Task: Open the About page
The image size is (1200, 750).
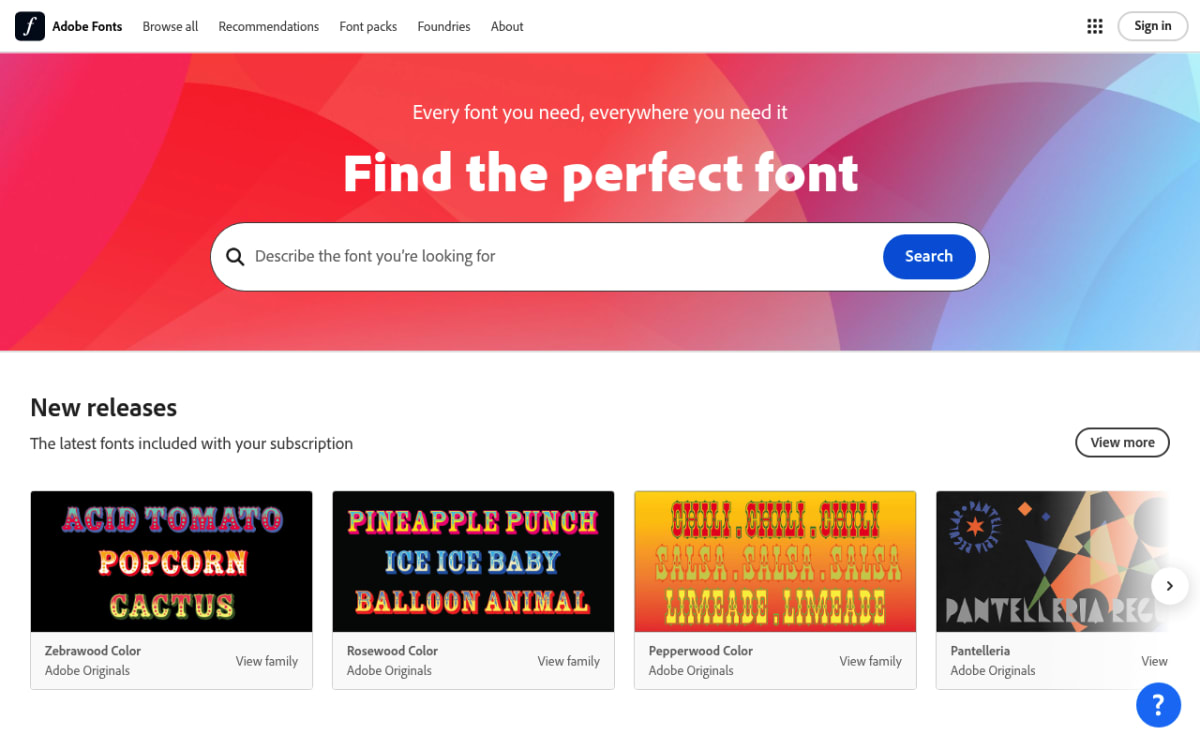Action: [x=507, y=26]
